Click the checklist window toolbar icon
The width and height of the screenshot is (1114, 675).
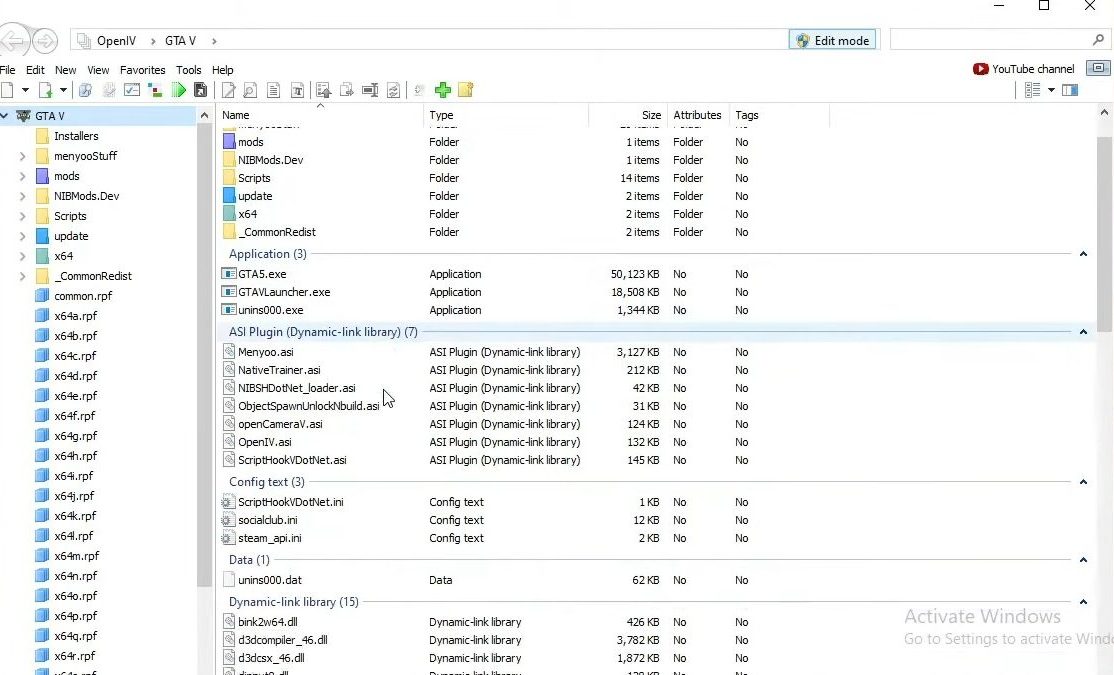tap(132, 90)
